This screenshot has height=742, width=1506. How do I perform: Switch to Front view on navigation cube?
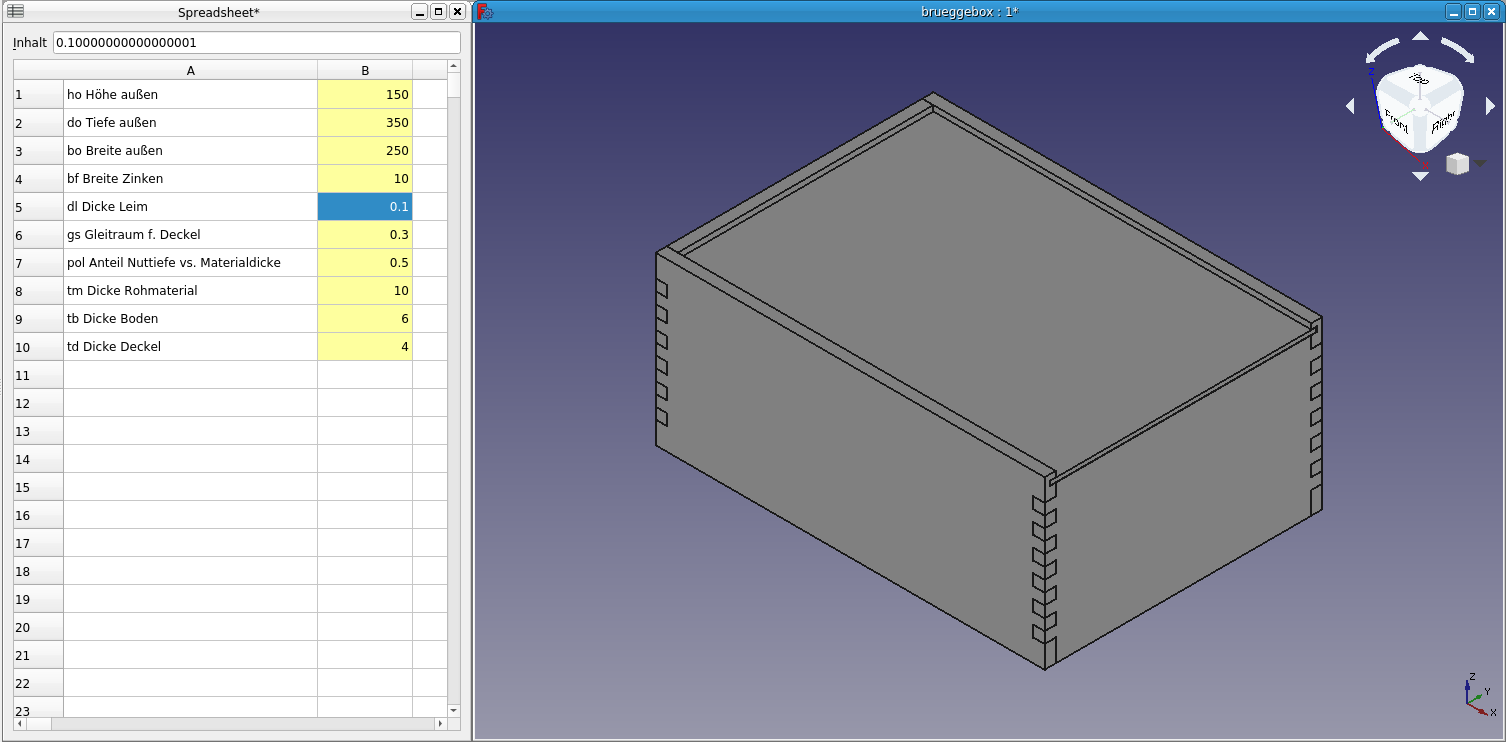(x=1397, y=122)
